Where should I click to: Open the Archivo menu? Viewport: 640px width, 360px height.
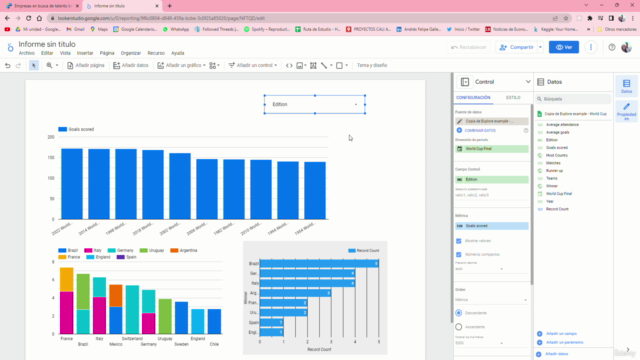click(x=27, y=53)
